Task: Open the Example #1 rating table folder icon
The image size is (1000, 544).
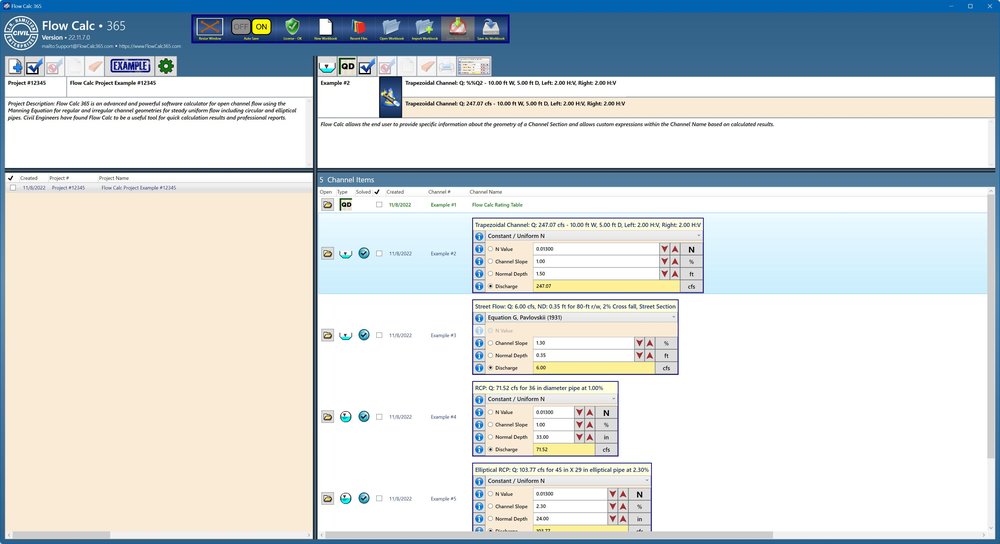Action: 327,205
